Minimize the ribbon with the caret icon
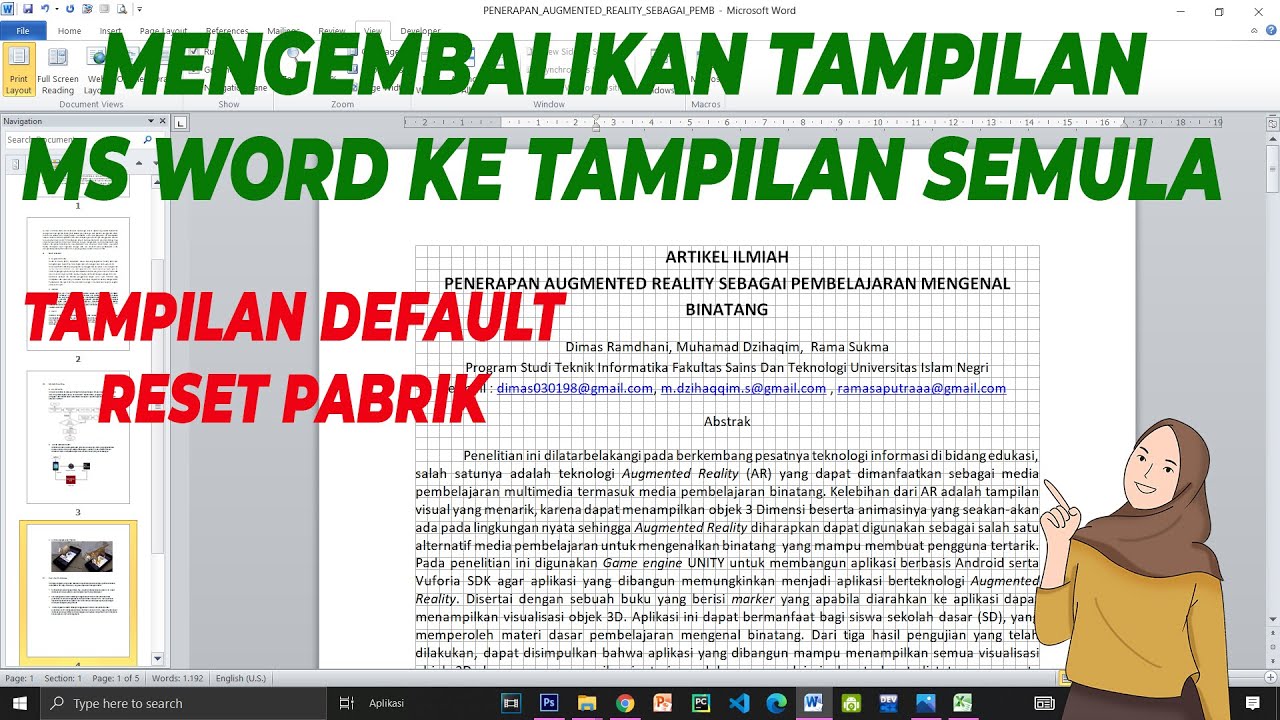 (1252, 31)
